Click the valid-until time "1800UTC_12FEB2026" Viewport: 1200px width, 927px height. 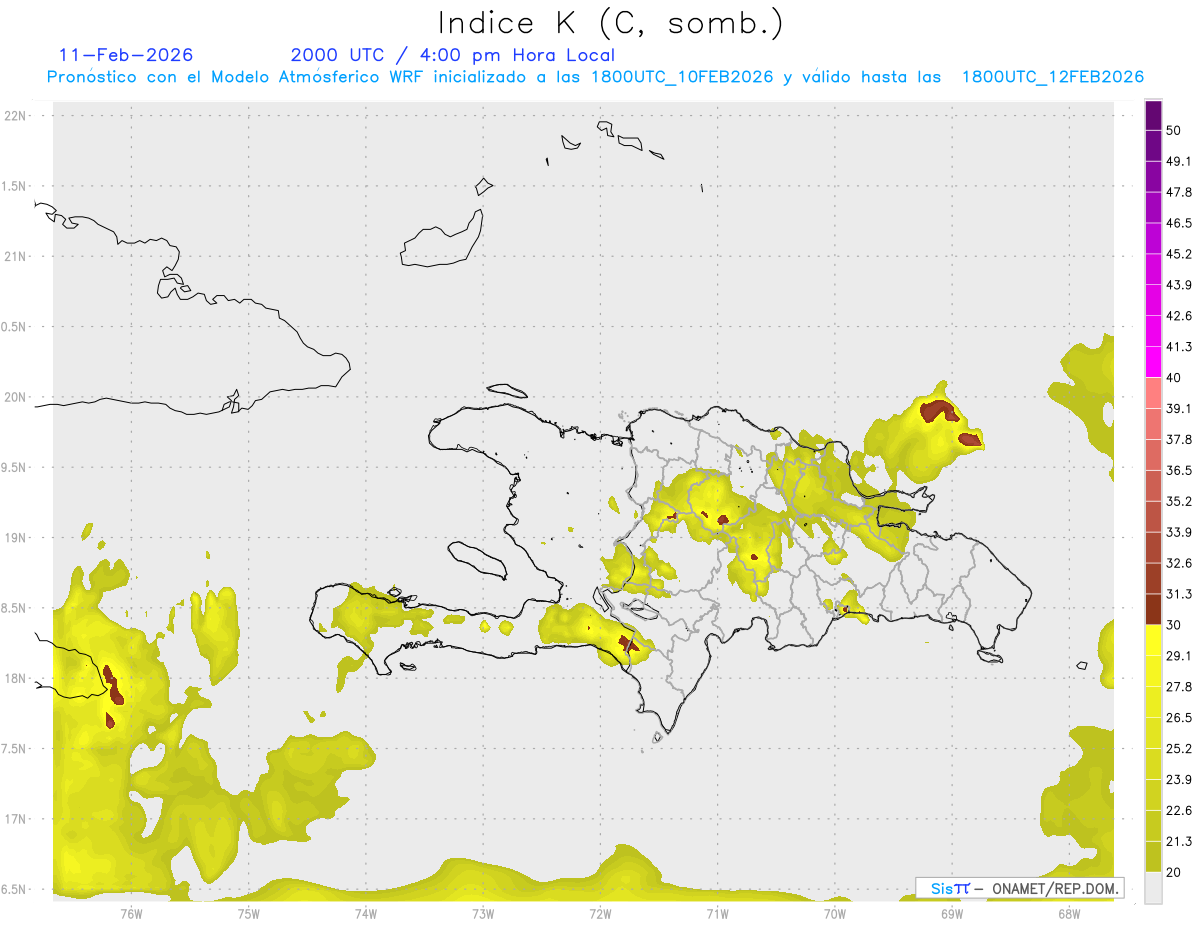point(1052,77)
